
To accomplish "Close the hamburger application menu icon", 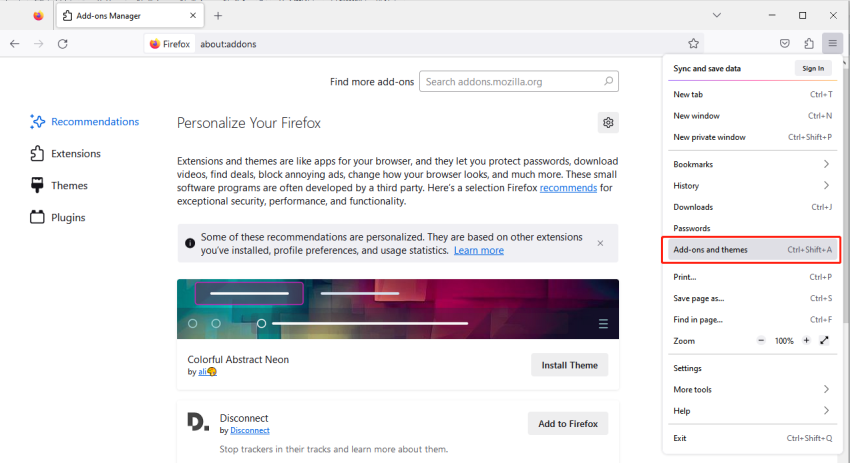I will pos(832,44).
